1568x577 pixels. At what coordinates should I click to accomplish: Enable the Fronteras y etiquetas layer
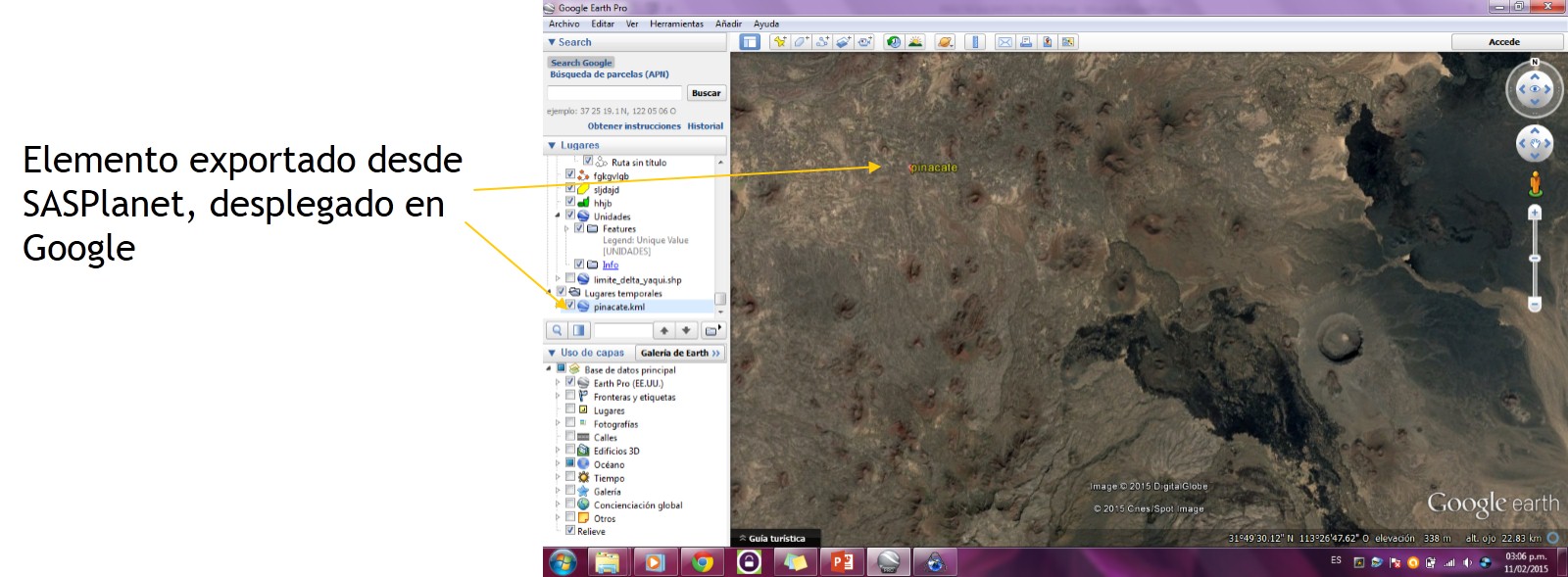(570, 396)
